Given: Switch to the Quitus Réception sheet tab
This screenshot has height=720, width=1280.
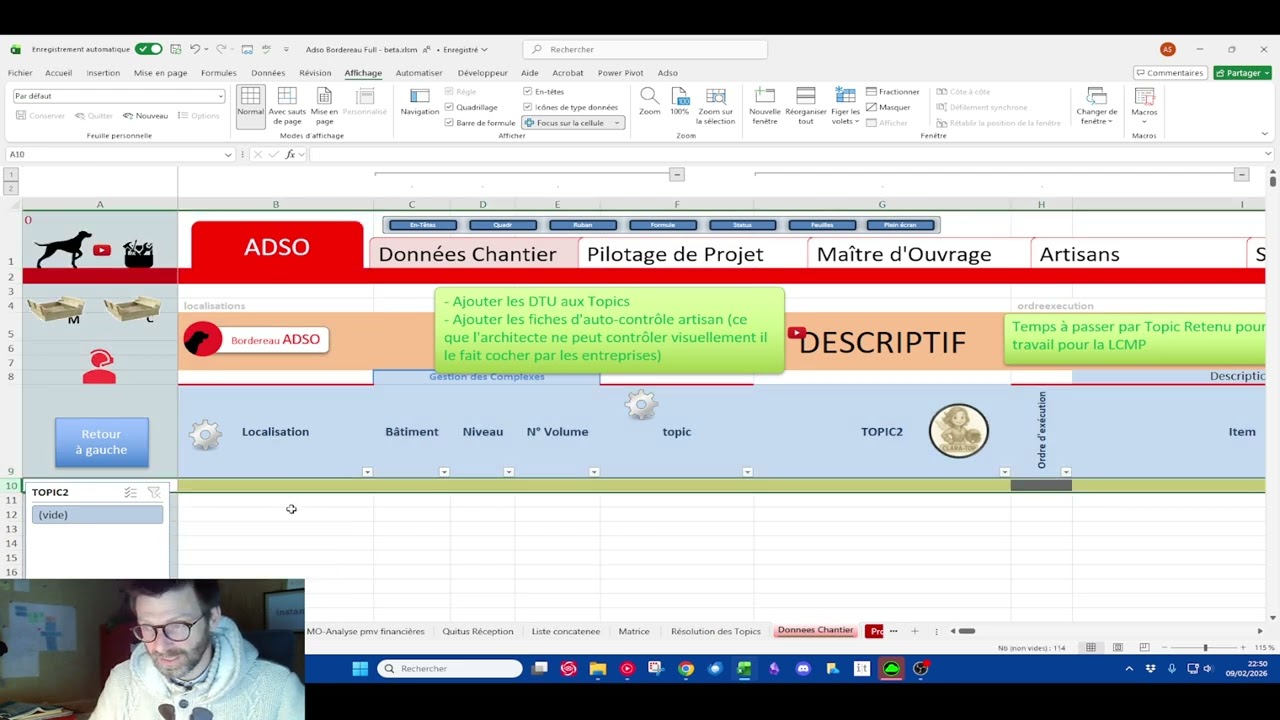Looking at the screenshot, I should [478, 631].
